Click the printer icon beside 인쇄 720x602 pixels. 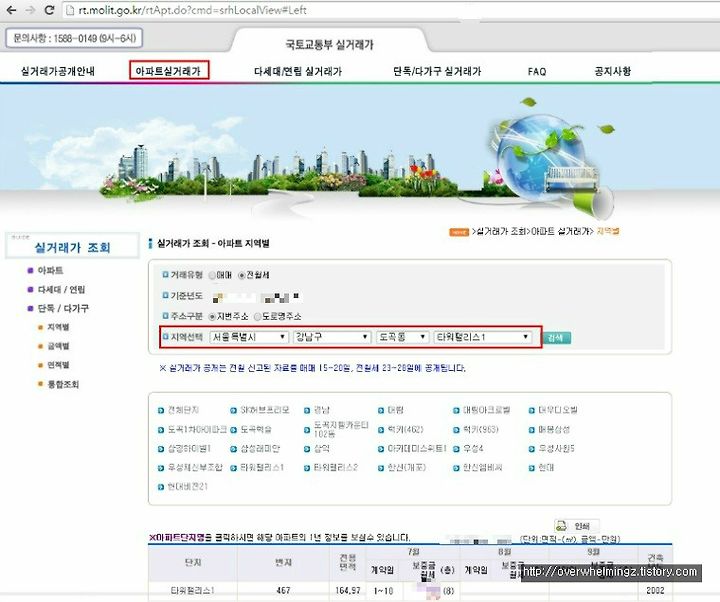pyautogui.click(x=562, y=526)
